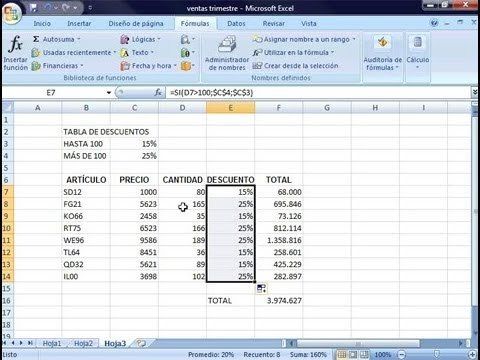This screenshot has height=360, width=480.
Task: Open the lookup and reference functions icon beside Lógicas
Action: coord(187,40)
